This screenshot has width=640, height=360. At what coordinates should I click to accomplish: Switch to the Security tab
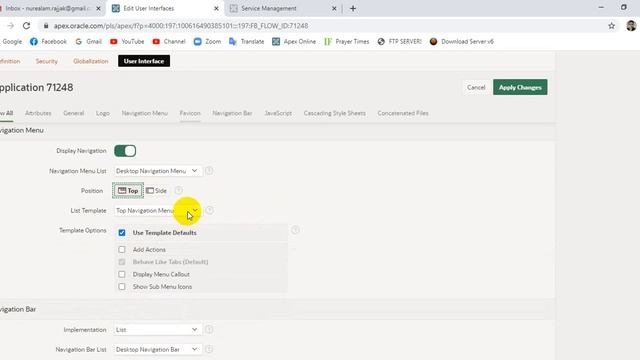click(x=47, y=61)
